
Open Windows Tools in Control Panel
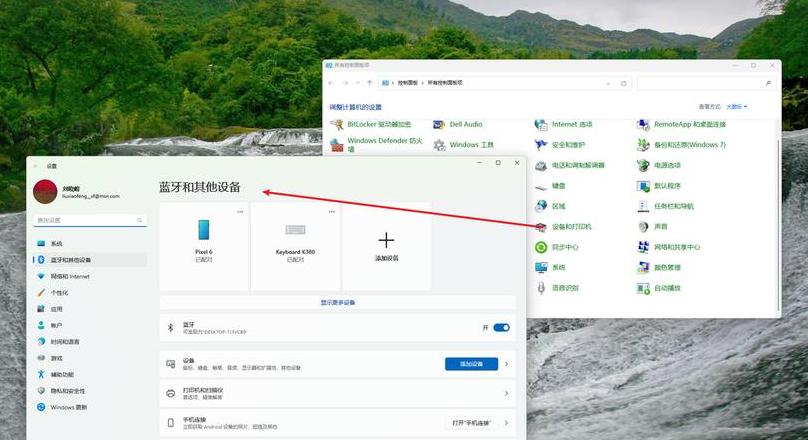463,145
